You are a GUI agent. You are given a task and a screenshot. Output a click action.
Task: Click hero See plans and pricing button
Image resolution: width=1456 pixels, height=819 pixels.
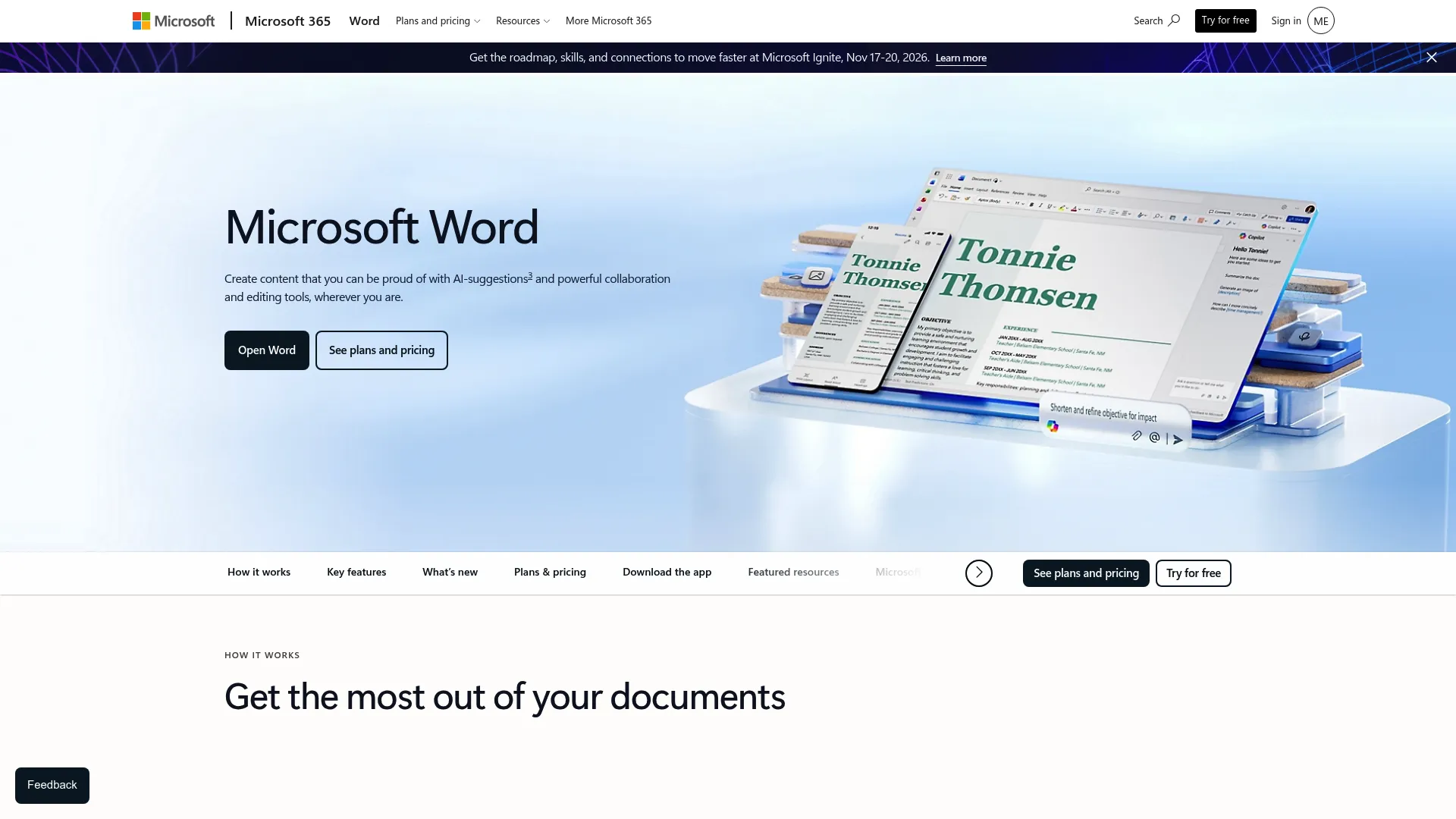coord(381,350)
